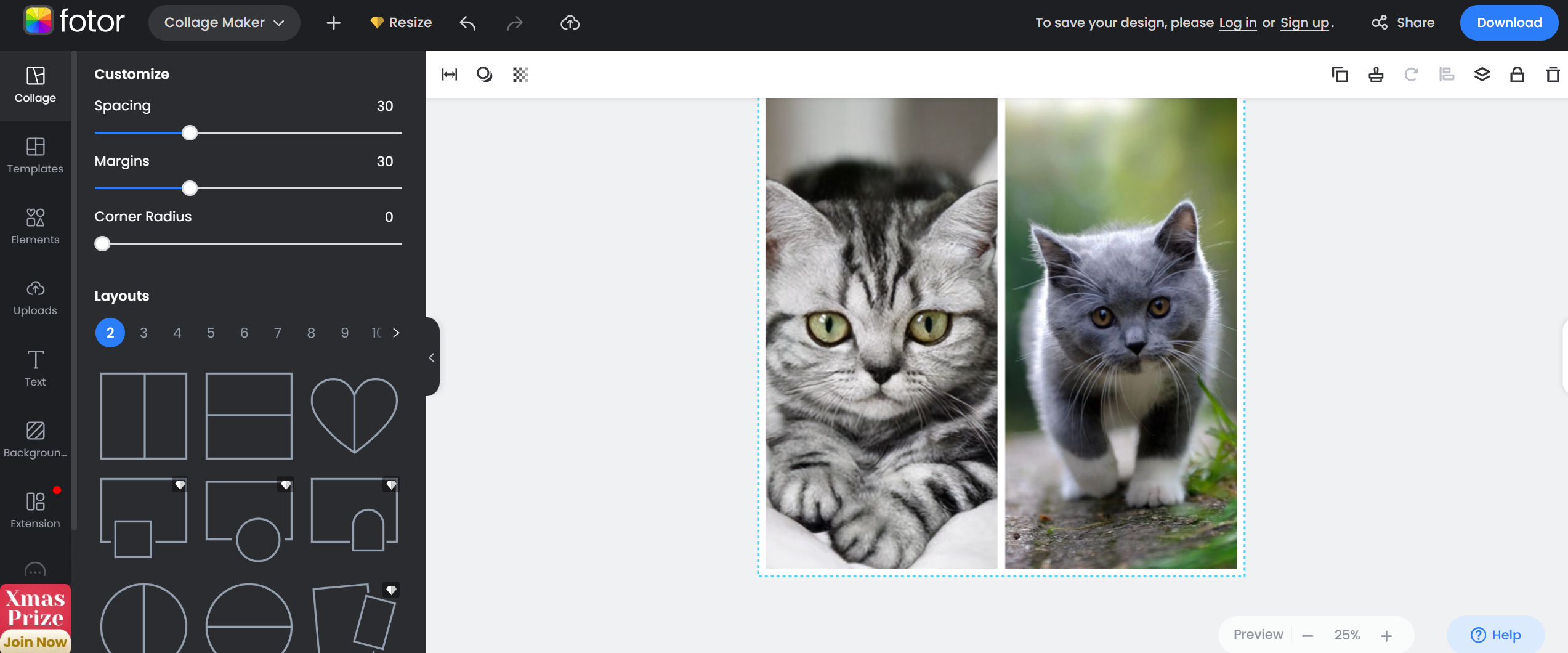Select the tabby cat photo cell
This screenshot has width=1568, height=653.
click(x=881, y=333)
